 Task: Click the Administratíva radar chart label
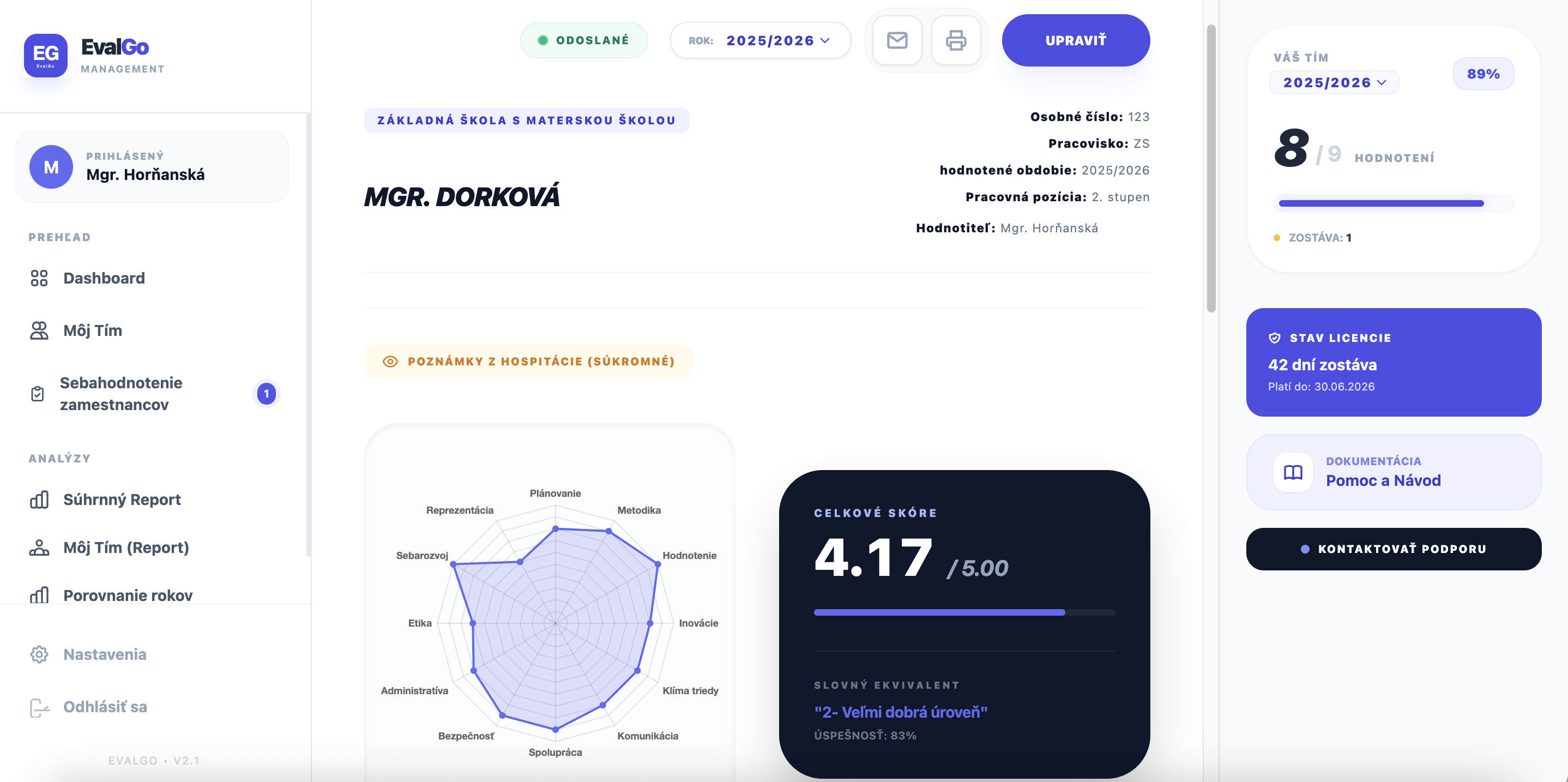pyautogui.click(x=414, y=690)
